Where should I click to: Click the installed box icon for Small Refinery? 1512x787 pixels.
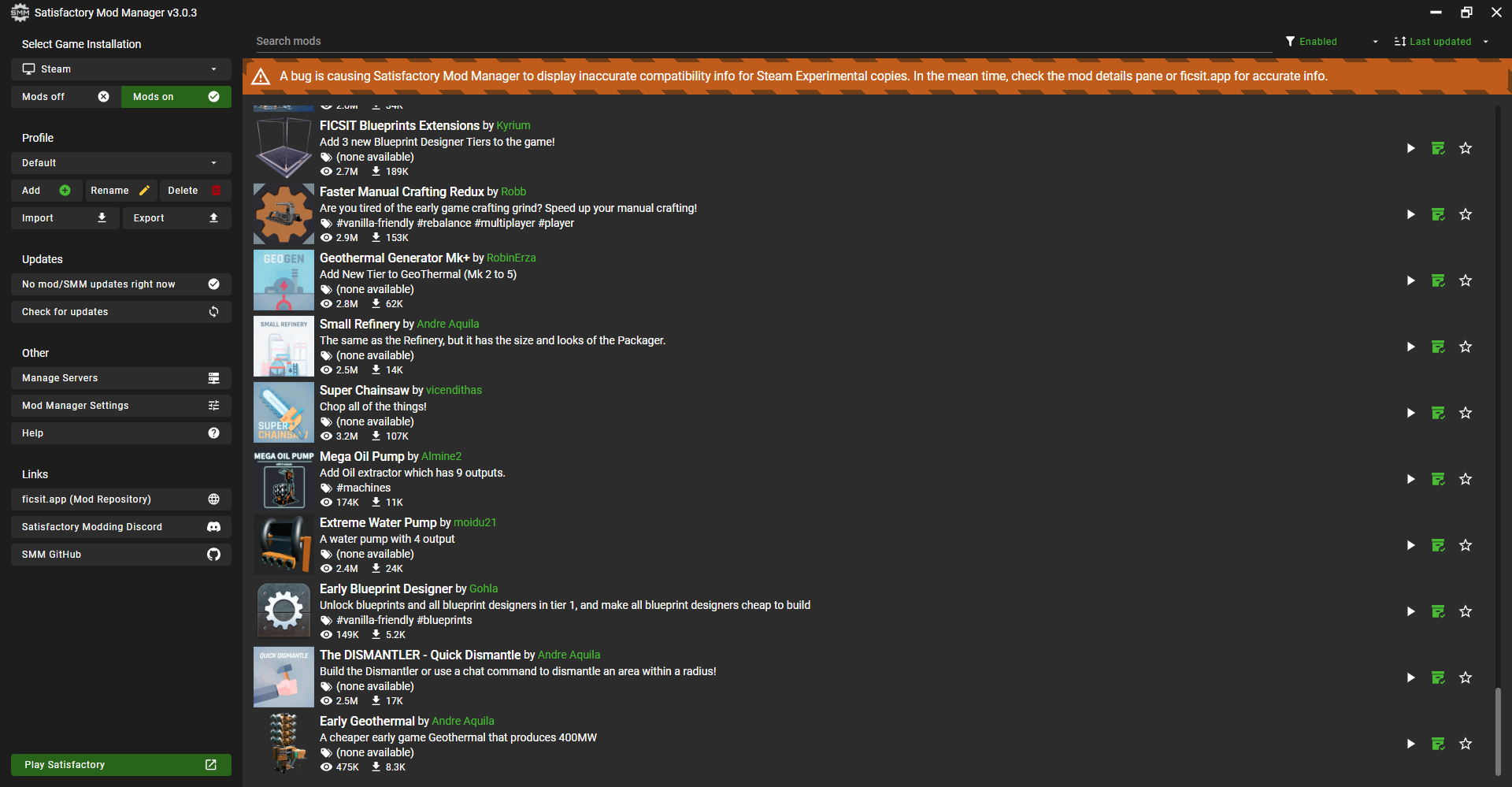pyautogui.click(x=1438, y=347)
